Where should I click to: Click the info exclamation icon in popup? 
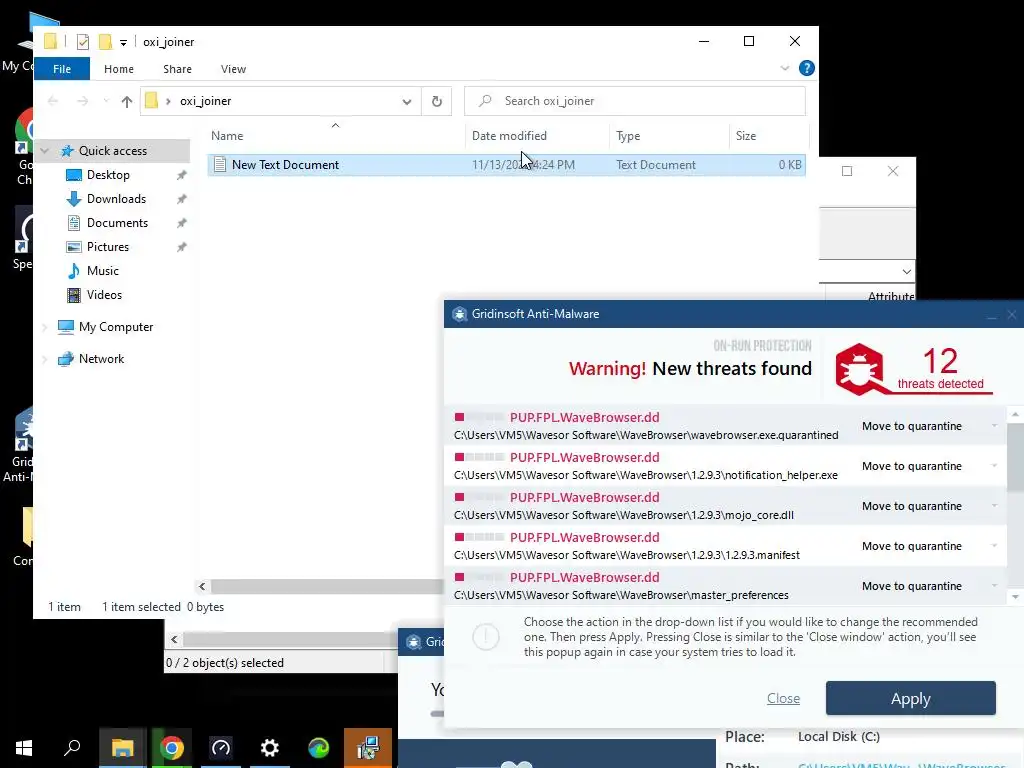pyautogui.click(x=486, y=636)
